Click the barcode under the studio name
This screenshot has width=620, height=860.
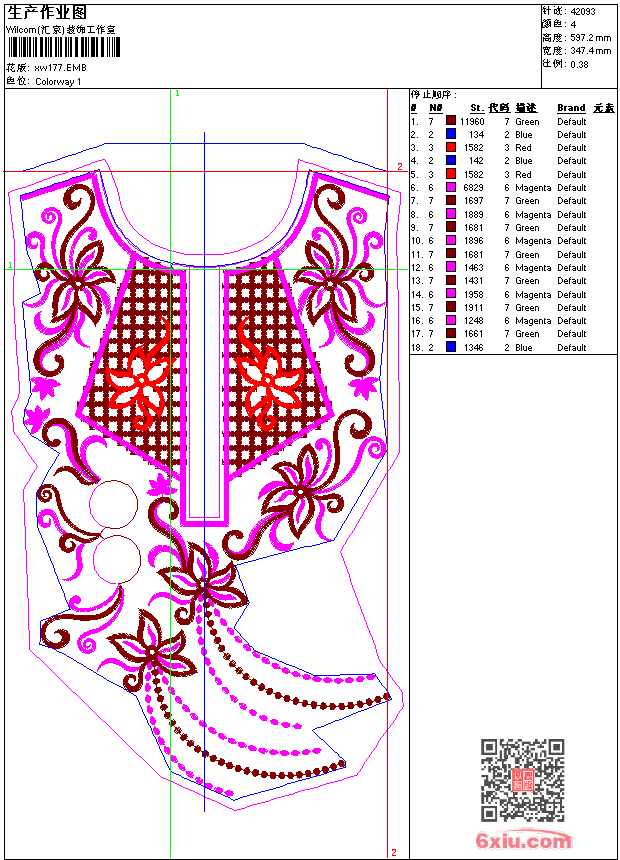(x=64, y=47)
